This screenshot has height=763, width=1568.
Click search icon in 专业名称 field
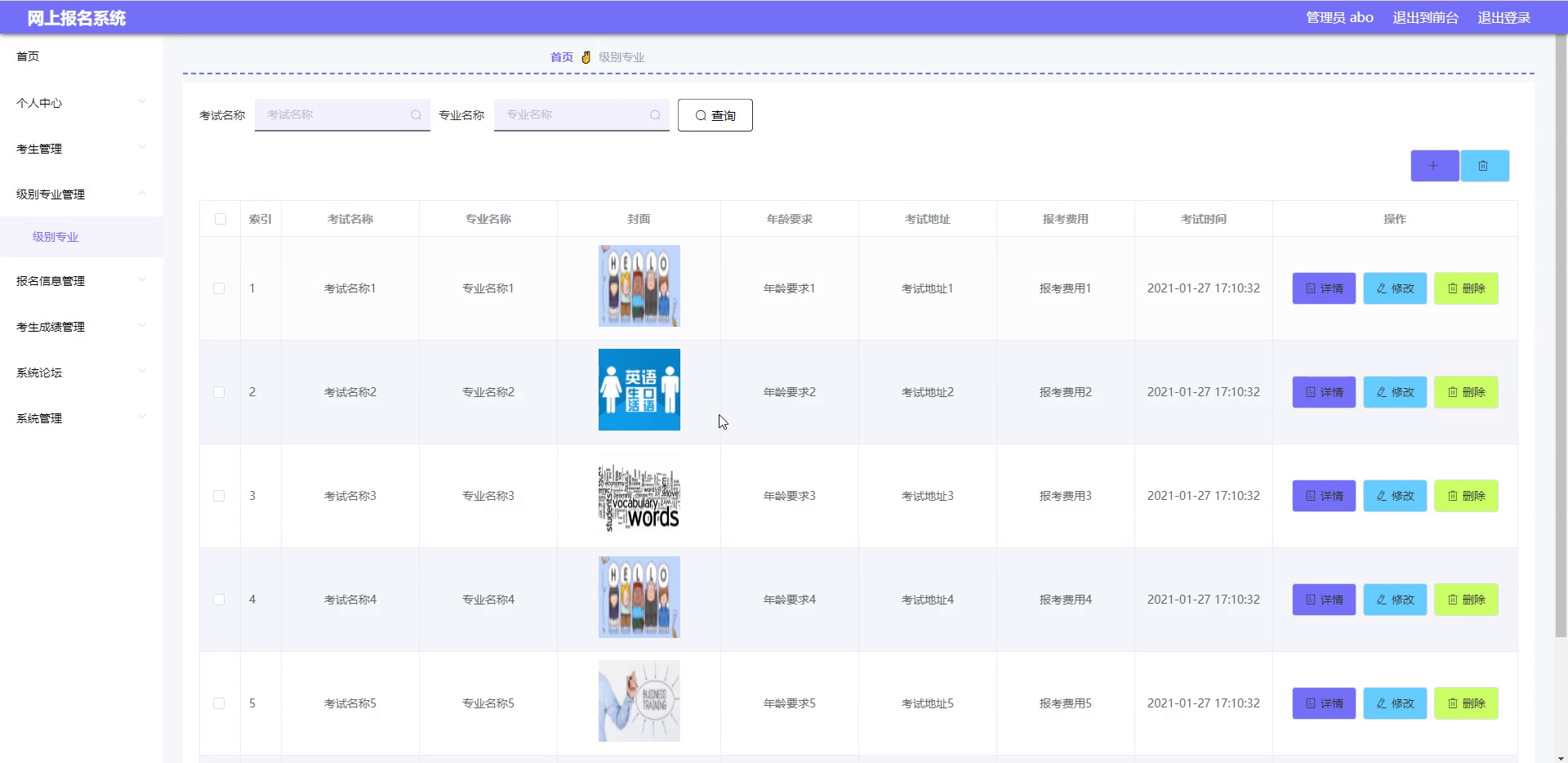pyautogui.click(x=655, y=115)
